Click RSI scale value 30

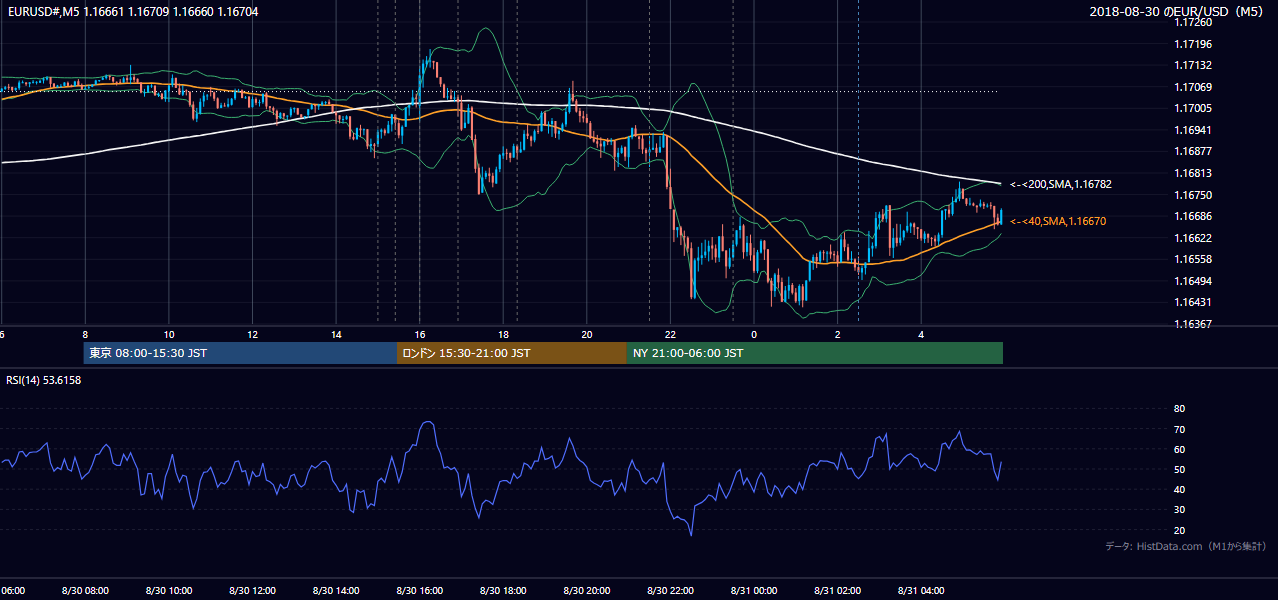[1179, 509]
